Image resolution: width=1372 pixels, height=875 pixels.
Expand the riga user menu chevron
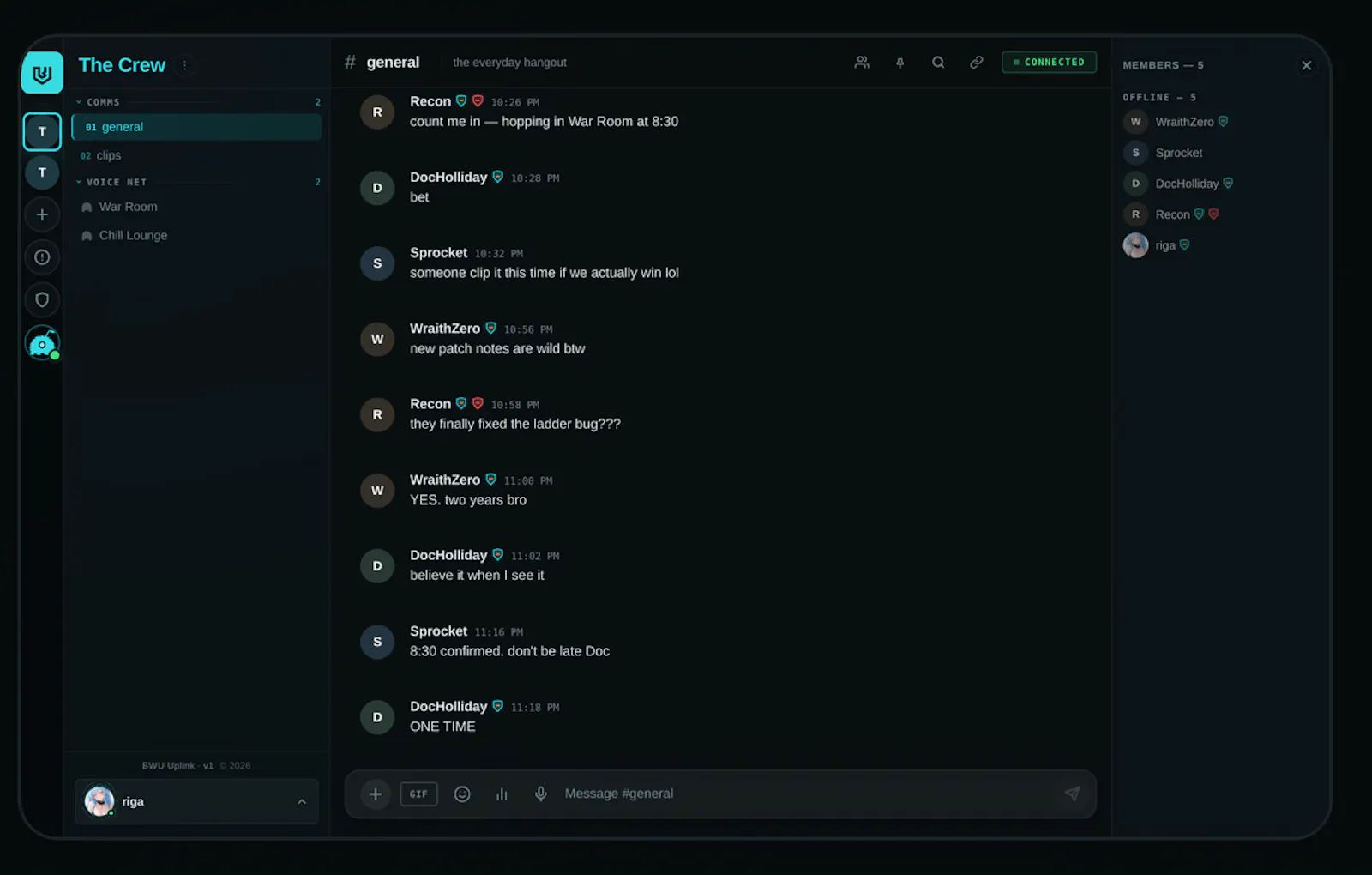[x=302, y=802]
